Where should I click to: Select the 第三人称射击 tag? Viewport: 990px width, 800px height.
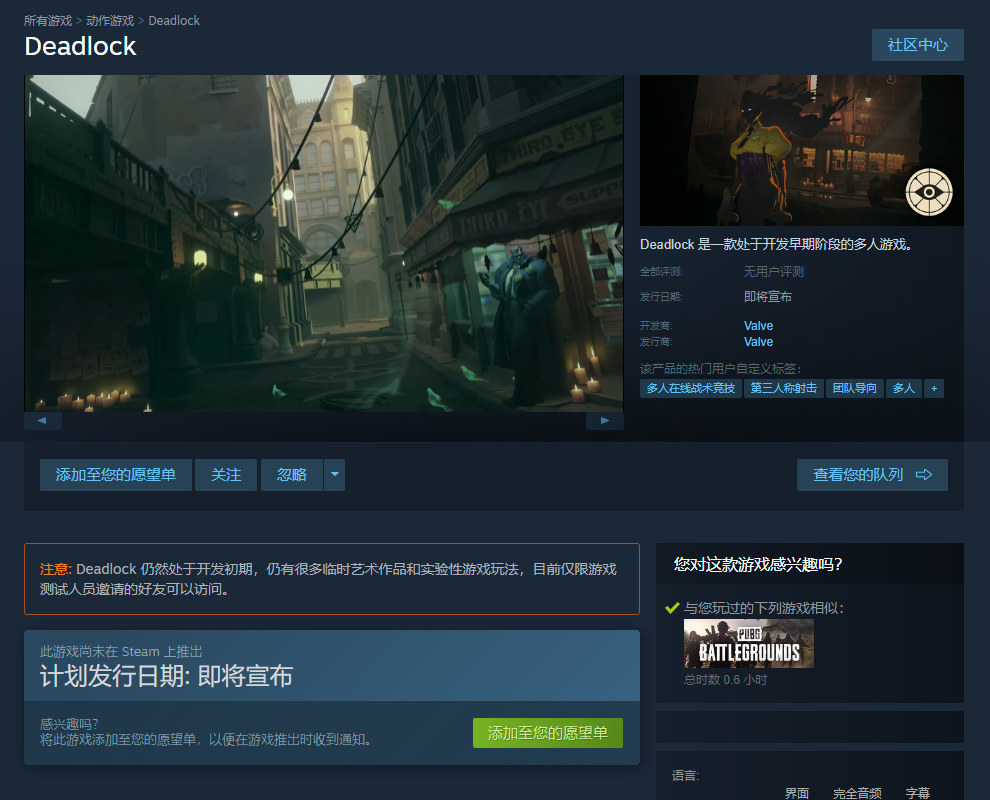pos(784,388)
